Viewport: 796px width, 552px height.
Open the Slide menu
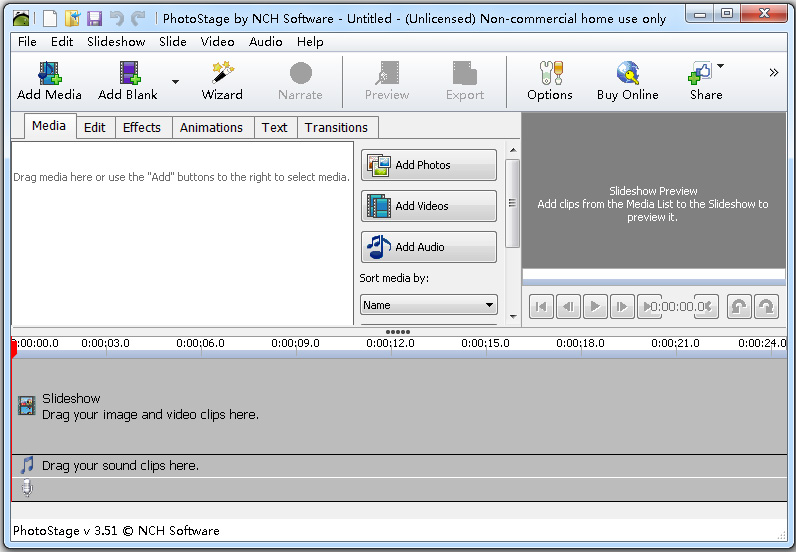(173, 42)
